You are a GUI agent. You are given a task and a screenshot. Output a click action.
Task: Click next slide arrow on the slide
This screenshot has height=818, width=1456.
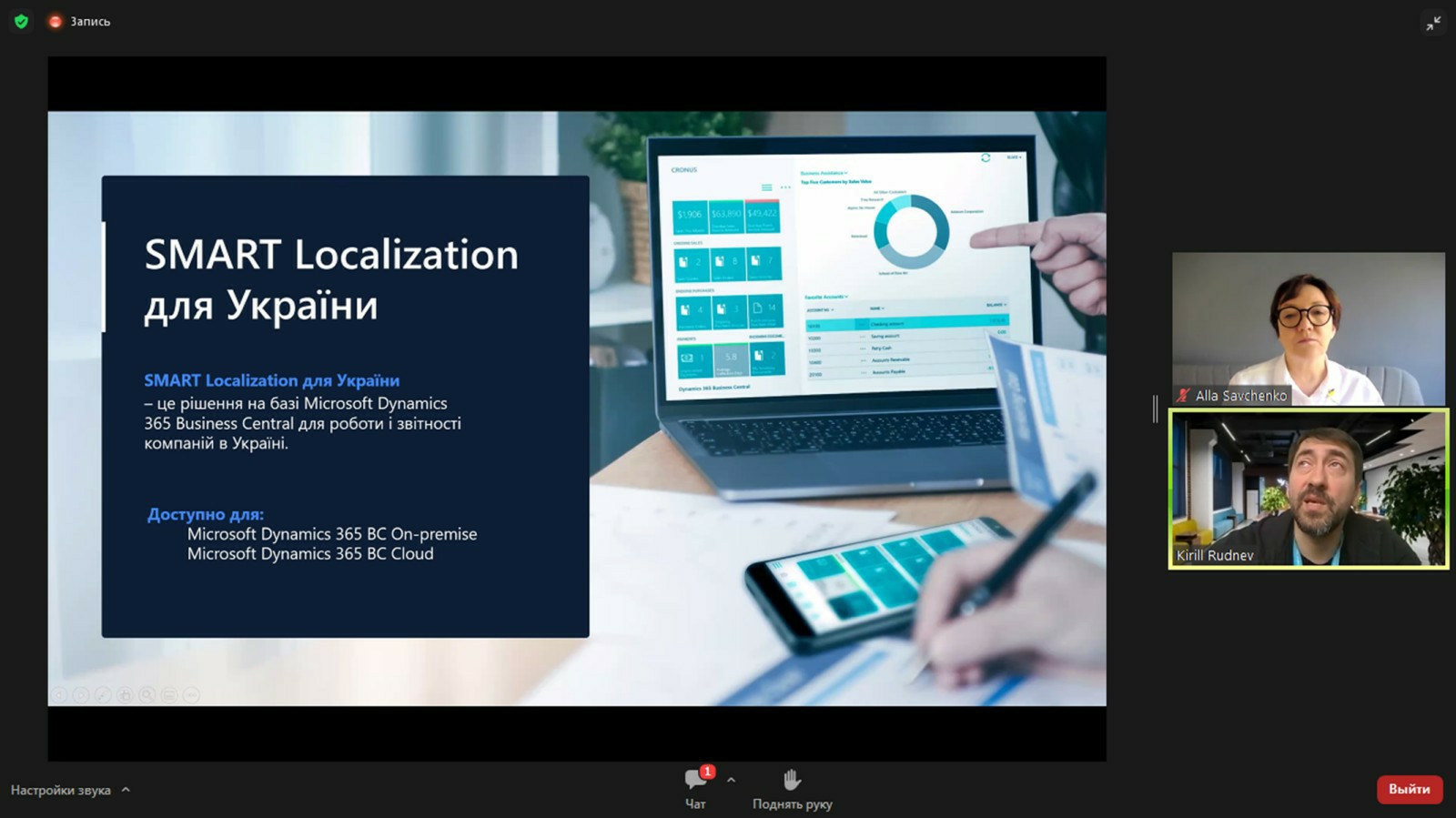pyautogui.click(x=81, y=695)
